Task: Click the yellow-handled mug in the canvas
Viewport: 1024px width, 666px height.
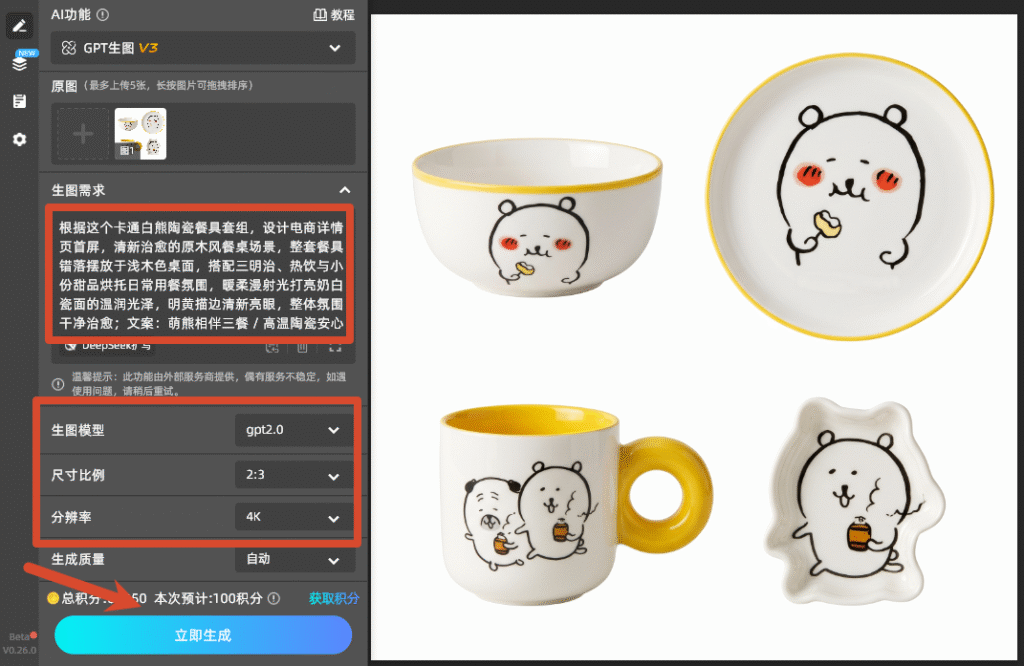Action: pyautogui.click(x=575, y=504)
